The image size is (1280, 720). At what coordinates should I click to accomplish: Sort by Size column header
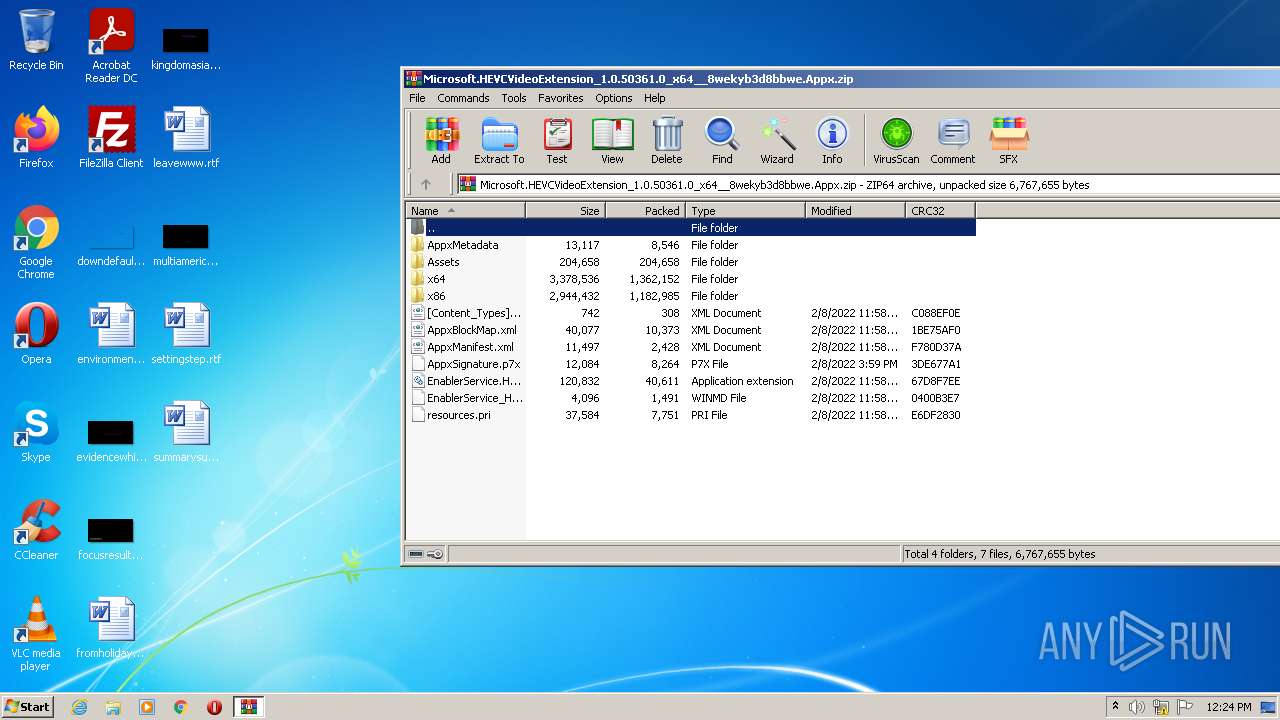click(565, 210)
